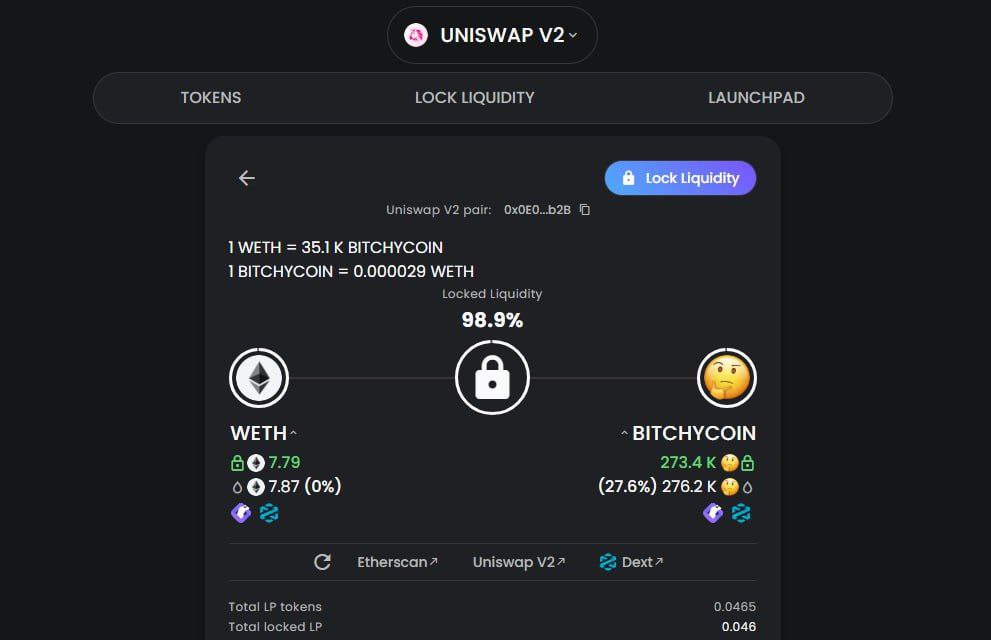
Task: Click the WETH liquidity value 7.87 (0%)
Action: click(x=305, y=486)
